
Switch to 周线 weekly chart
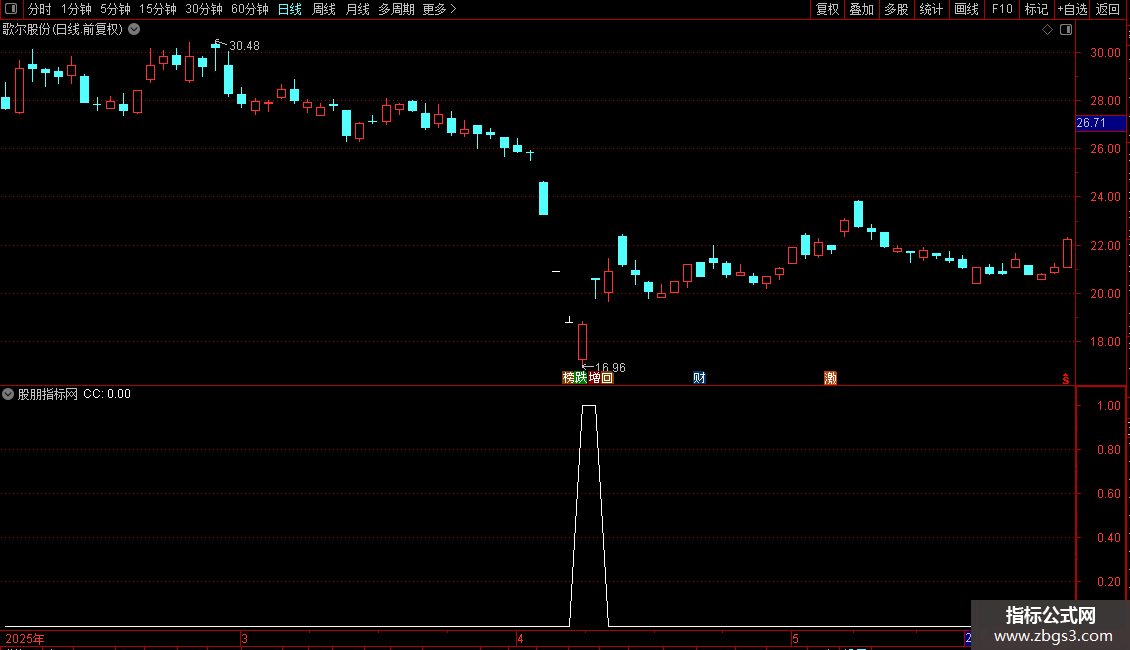point(324,9)
